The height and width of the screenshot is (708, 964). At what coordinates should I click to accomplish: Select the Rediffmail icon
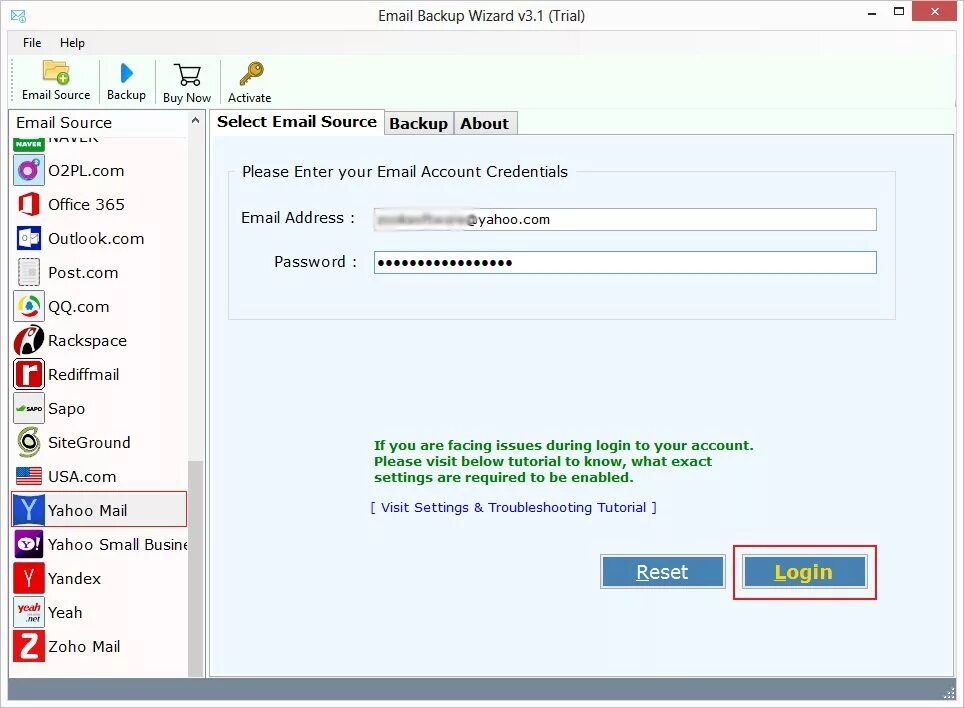[x=29, y=374]
